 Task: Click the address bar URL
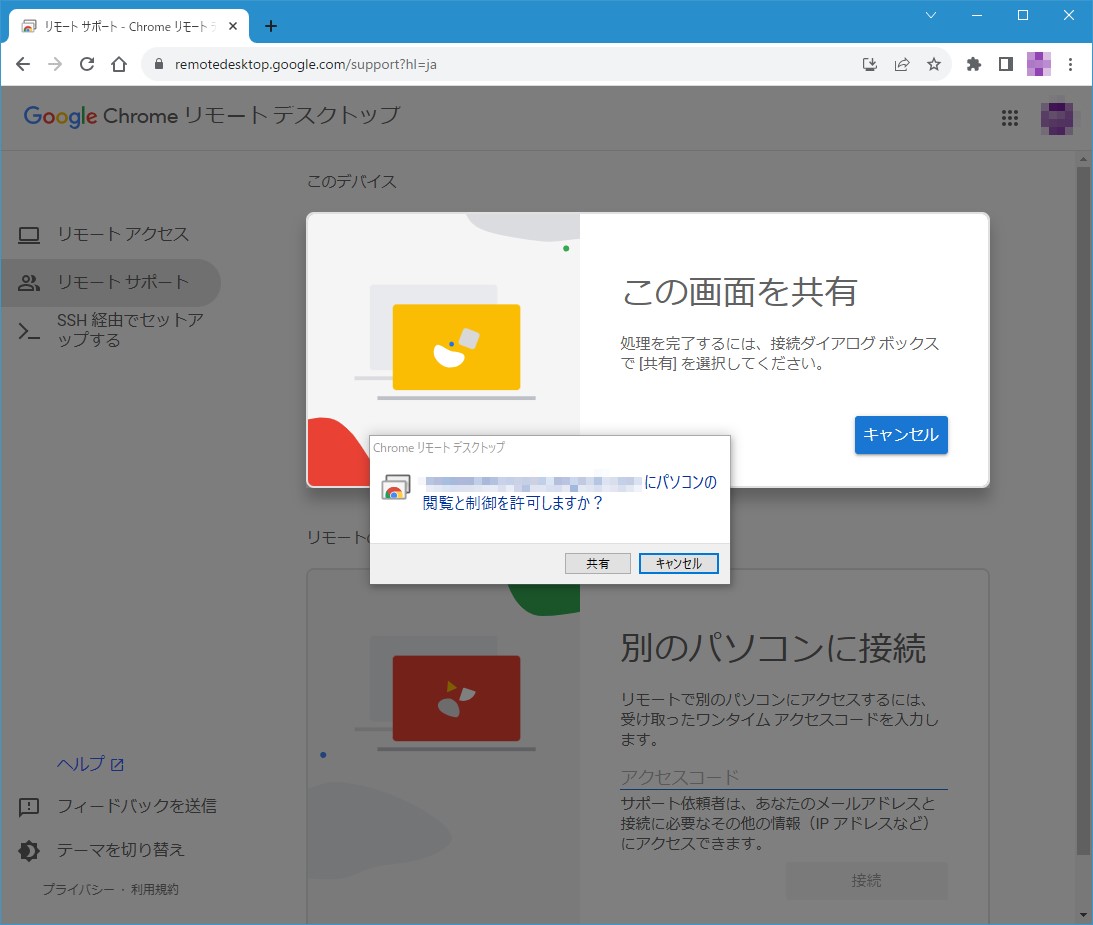(305, 64)
